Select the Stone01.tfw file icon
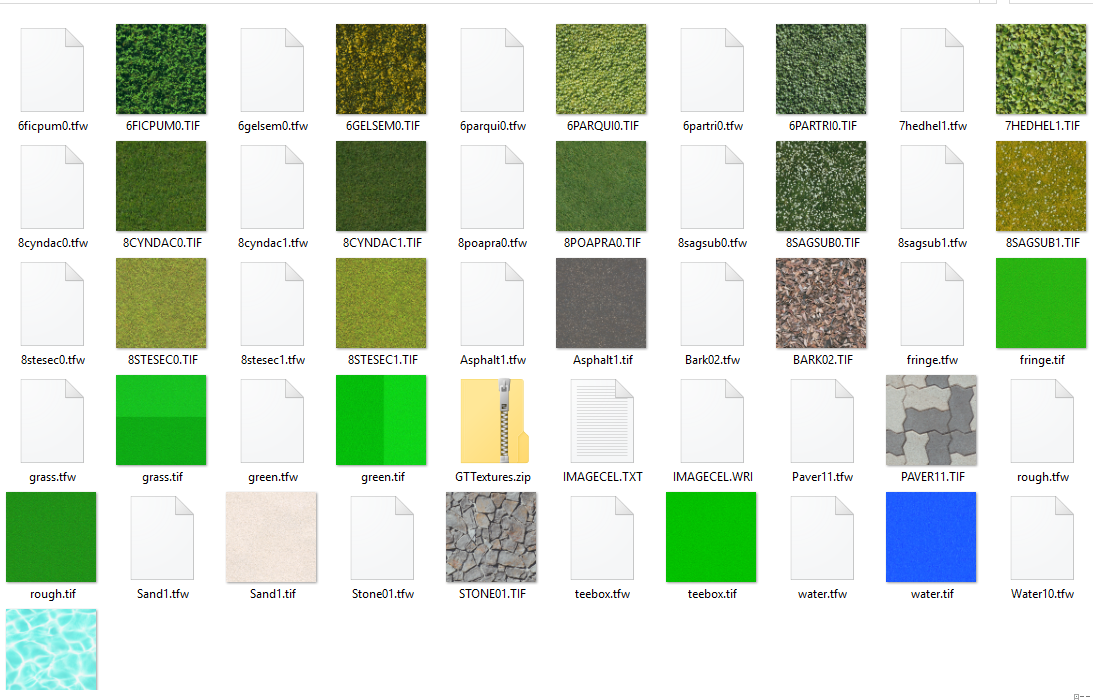 coord(381,537)
